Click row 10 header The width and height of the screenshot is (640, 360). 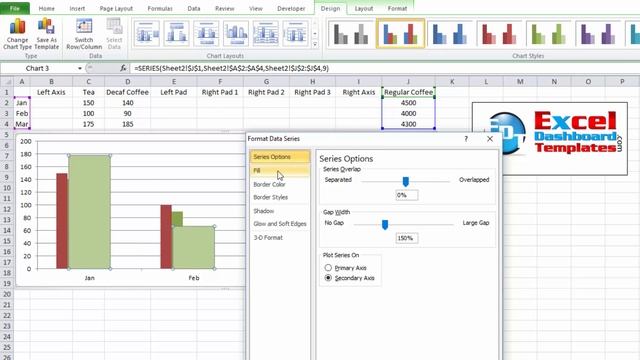click(x=7, y=188)
